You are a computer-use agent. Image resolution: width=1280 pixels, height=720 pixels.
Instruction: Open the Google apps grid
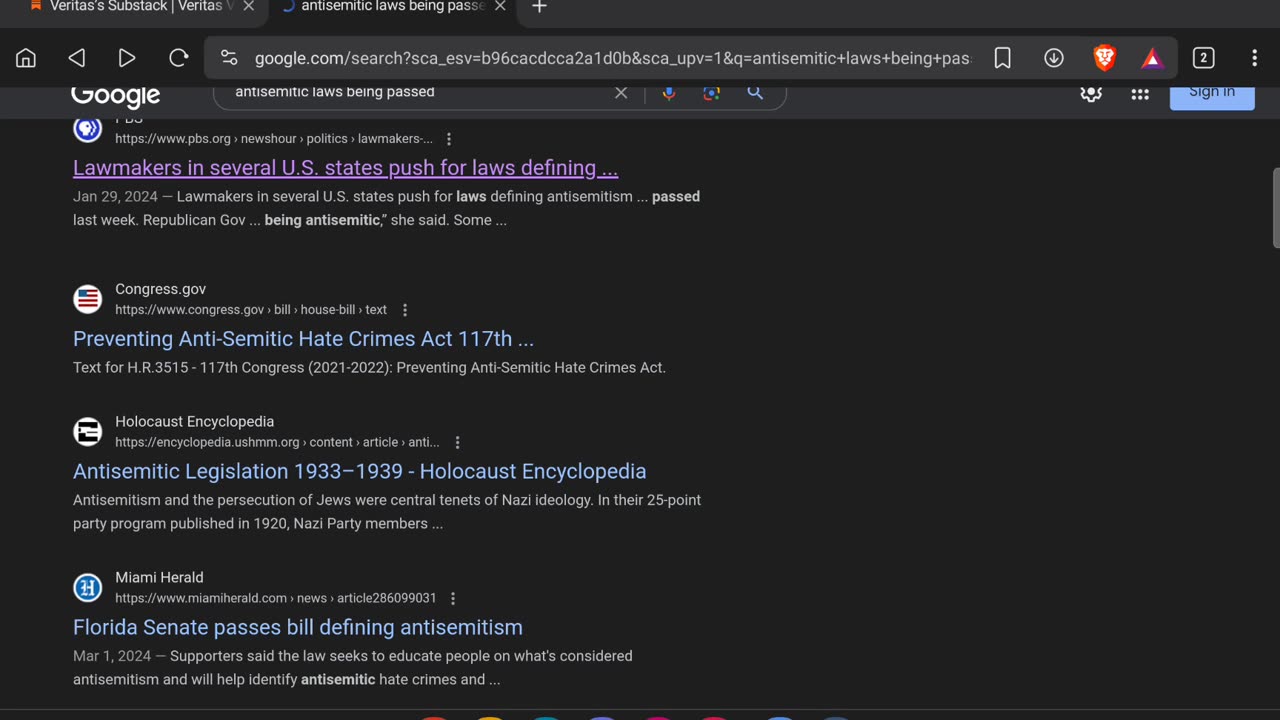[x=1140, y=94]
